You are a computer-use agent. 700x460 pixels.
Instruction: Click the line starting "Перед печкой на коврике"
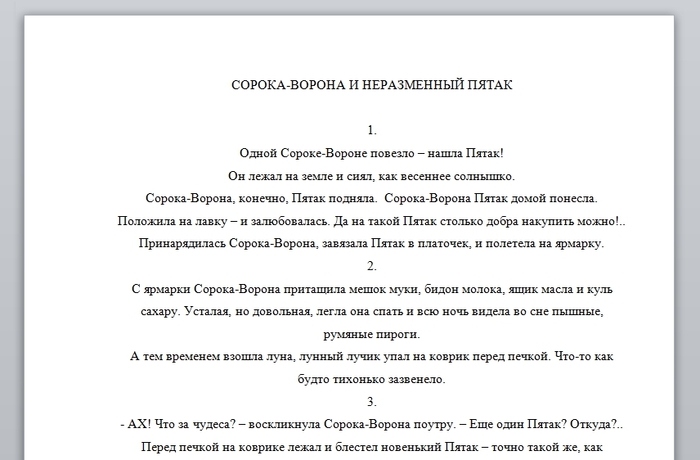coord(371,447)
